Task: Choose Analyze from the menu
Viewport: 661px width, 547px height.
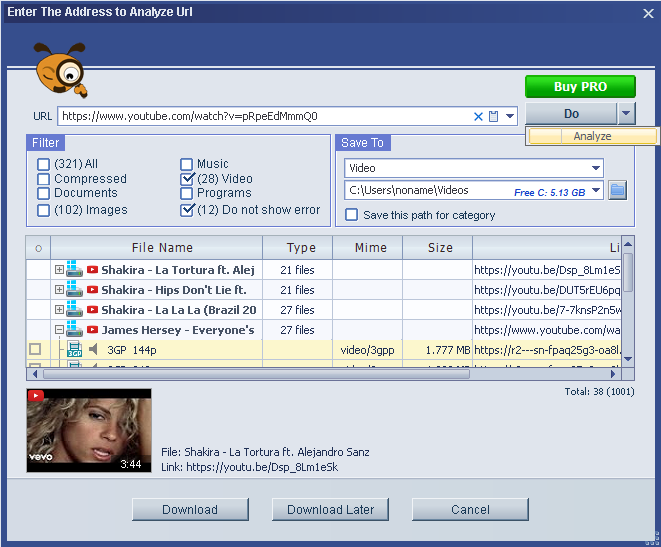Action: [x=592, y=136]
